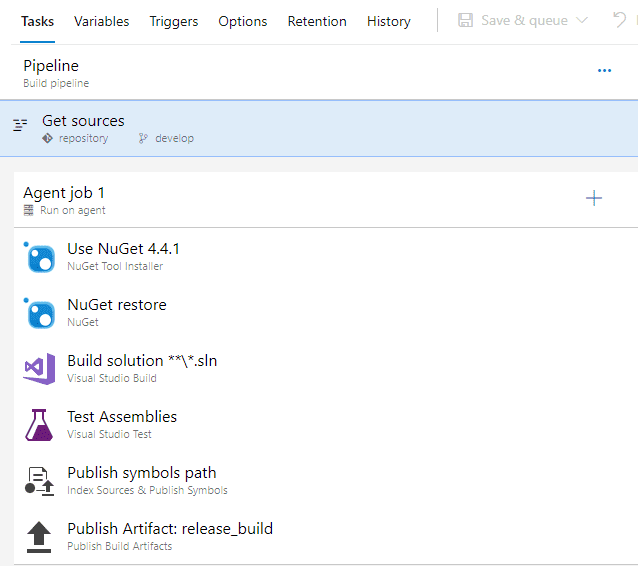Click the Save & queue floppy disk icon
Viewport: 638px width, 566px height.
click(465, 20)
